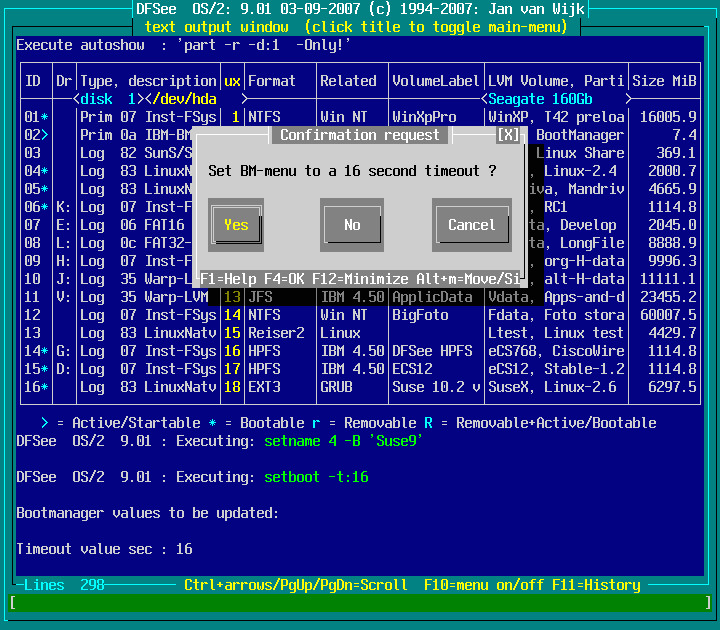Click the 'F10=menu on/off' hint
The height and width of the screenshot is (630, 720).
[x=484, y=585]
